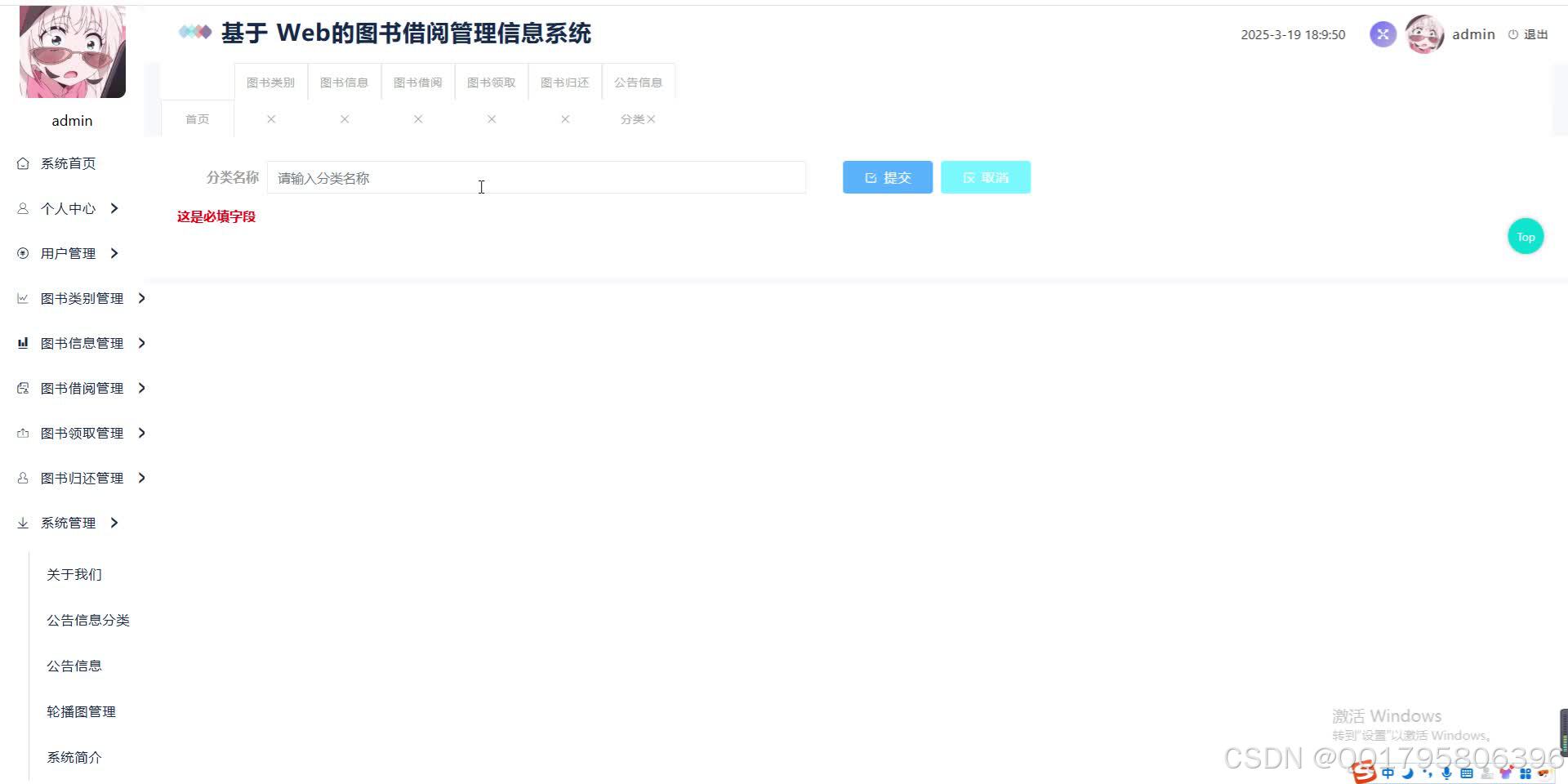Viewport: 1568px width, 784px height.
Task: Click the 图书归还管理 person icon
Action: coord(22,478)
